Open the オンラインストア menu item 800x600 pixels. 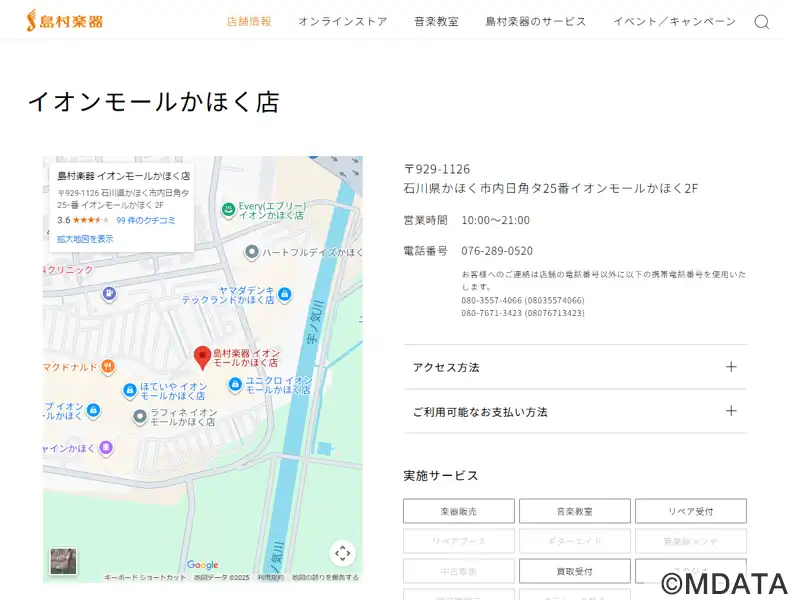pyautogui.click(x=342, y=21)
